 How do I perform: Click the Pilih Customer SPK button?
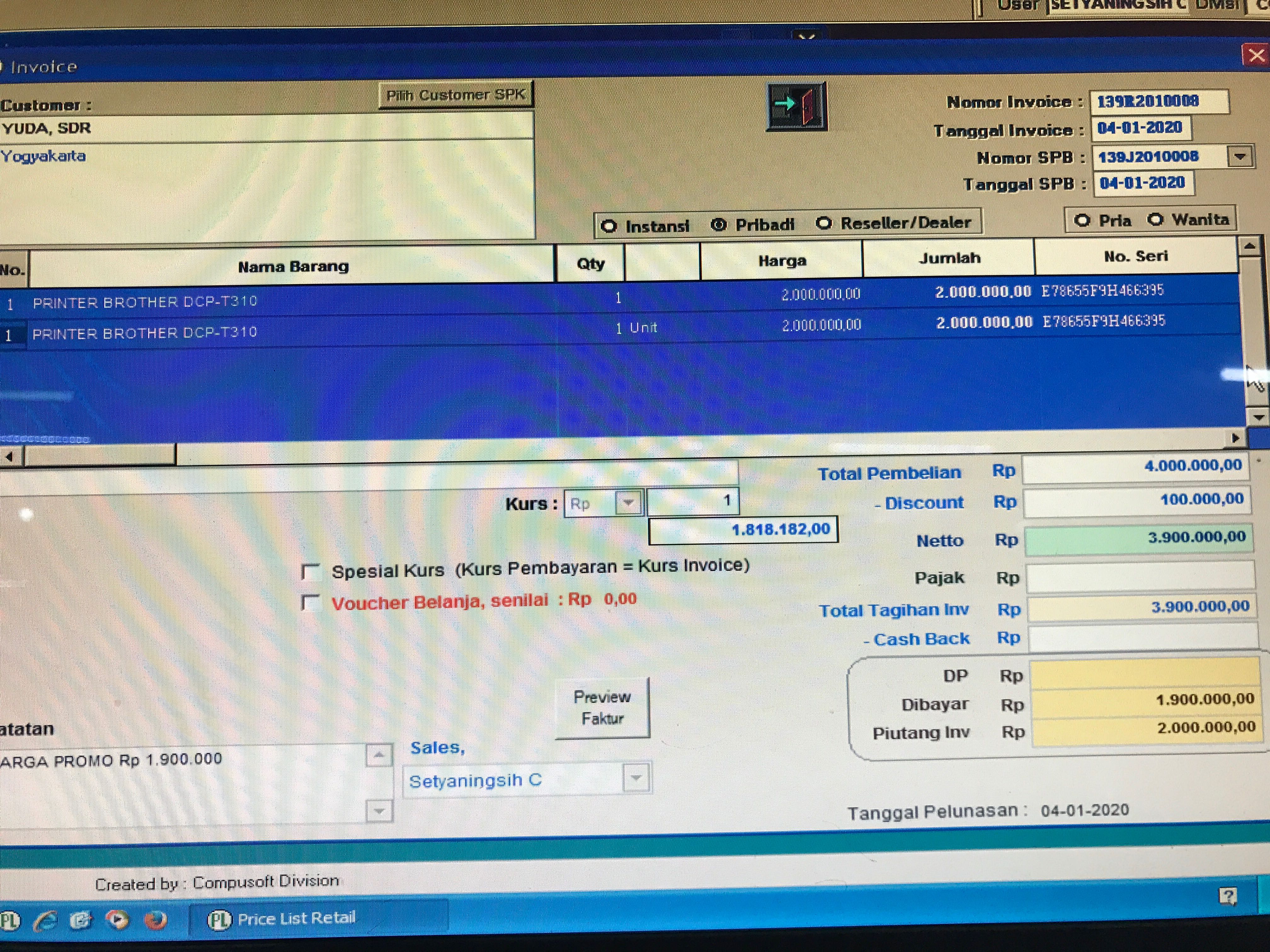(x=455, y=95)
